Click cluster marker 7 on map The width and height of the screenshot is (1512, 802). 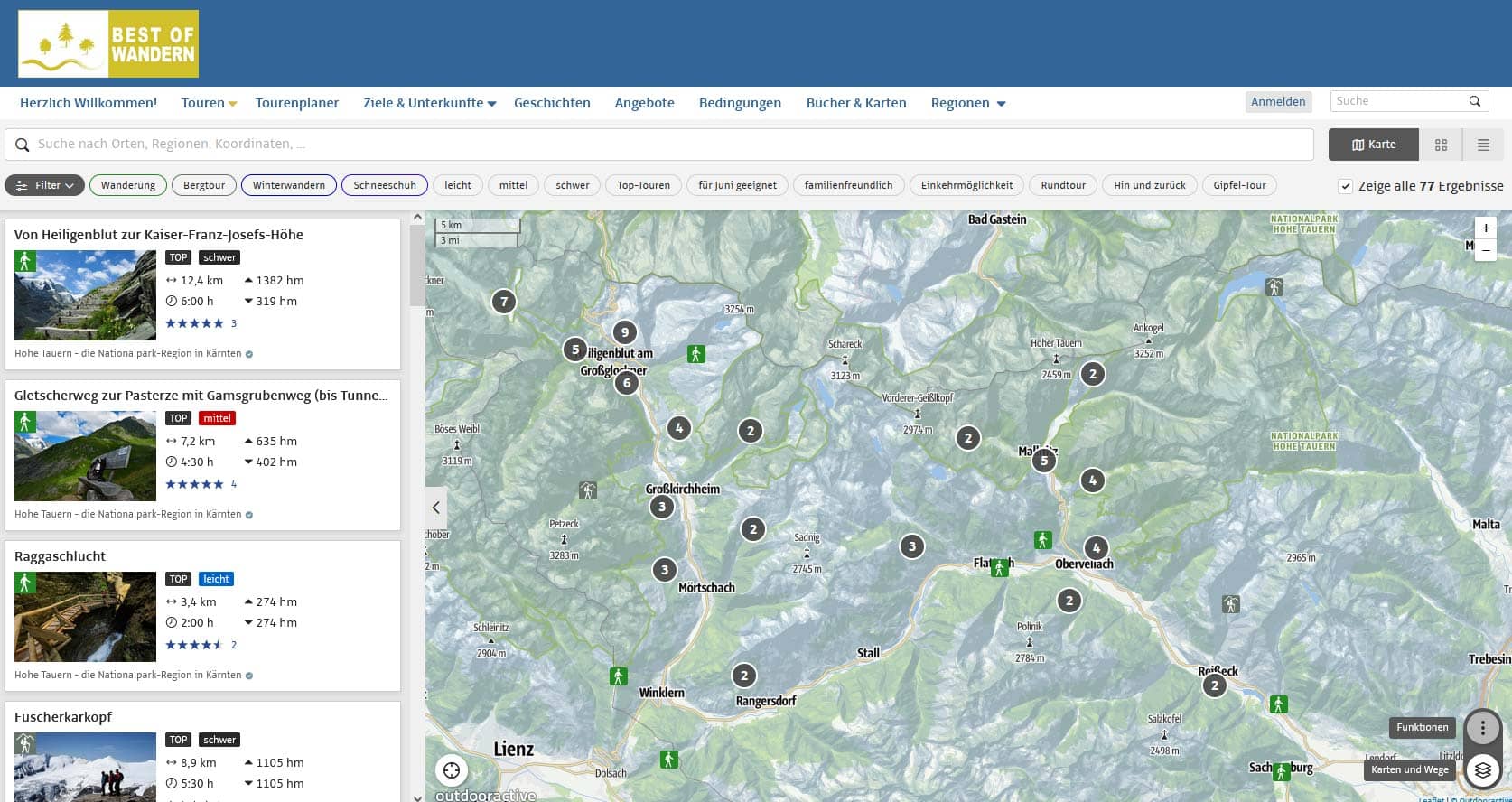(x=504, y=301)
